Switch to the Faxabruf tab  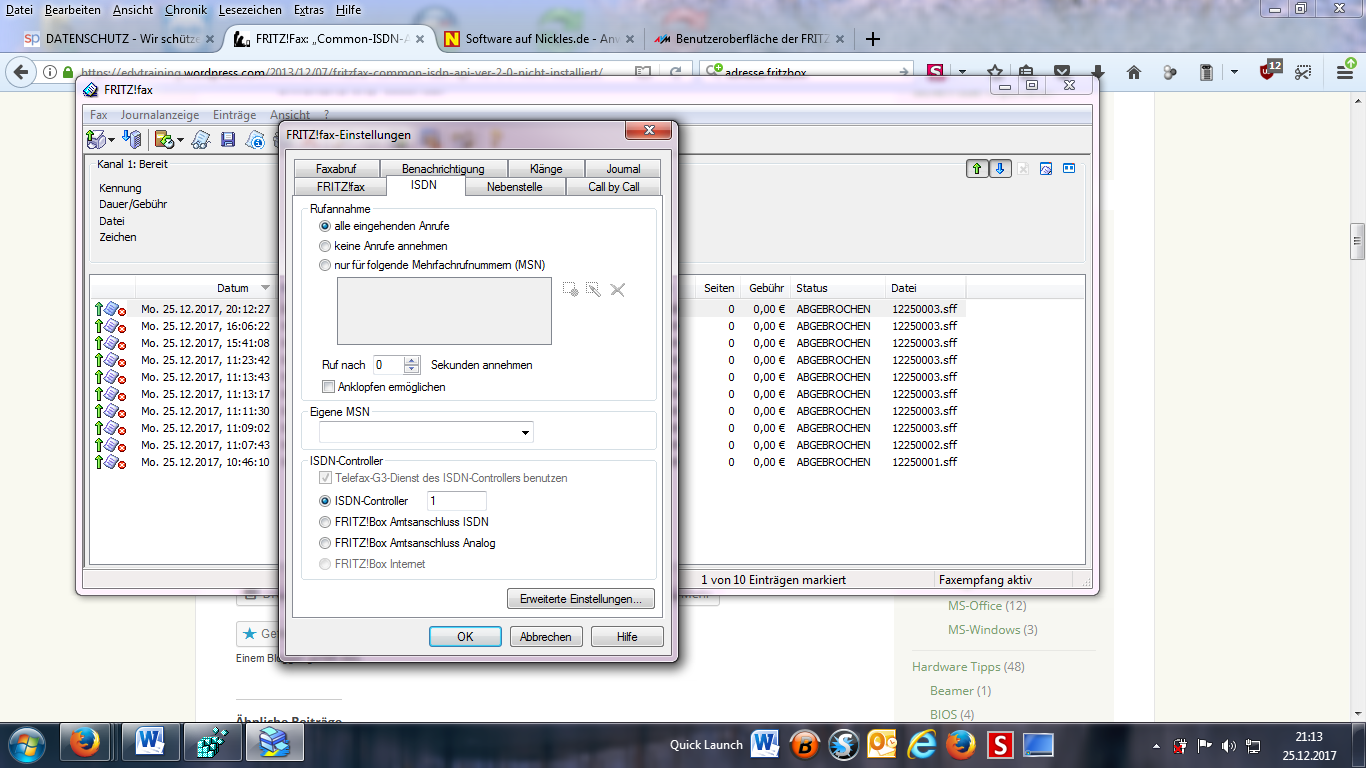pyautogui.click(x=336, y=169)
